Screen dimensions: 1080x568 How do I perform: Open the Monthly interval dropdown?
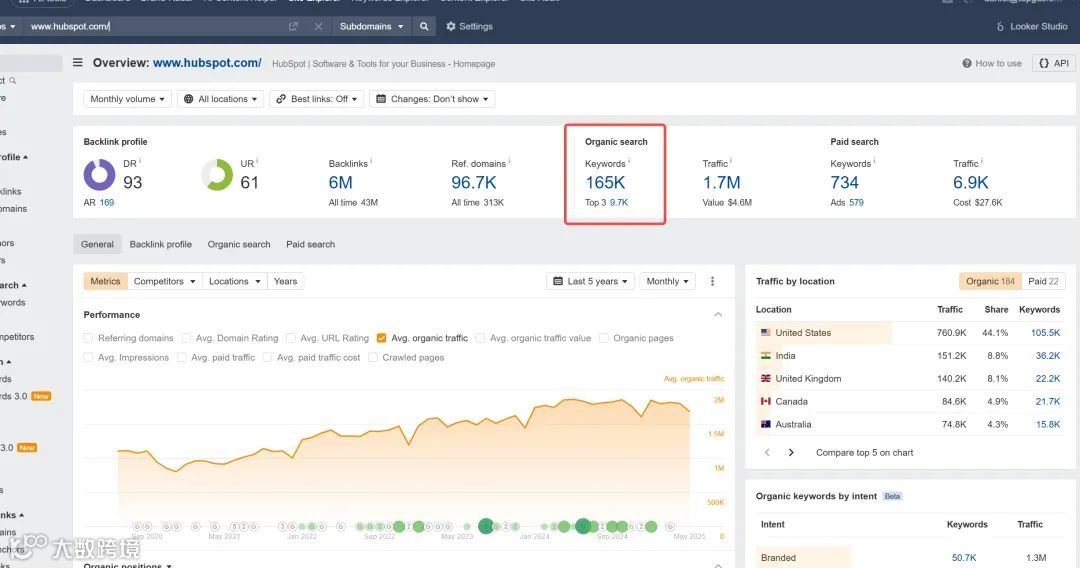tap(667, 281)
